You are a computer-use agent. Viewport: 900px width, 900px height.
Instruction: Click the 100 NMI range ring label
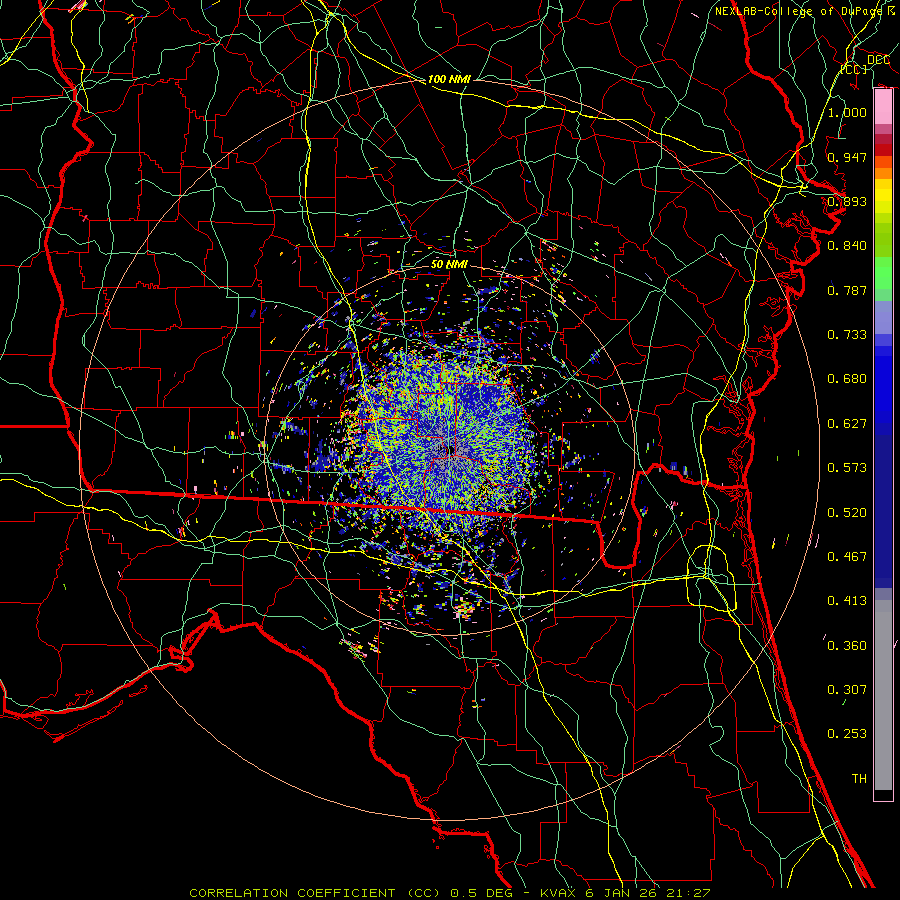[449, 79]
